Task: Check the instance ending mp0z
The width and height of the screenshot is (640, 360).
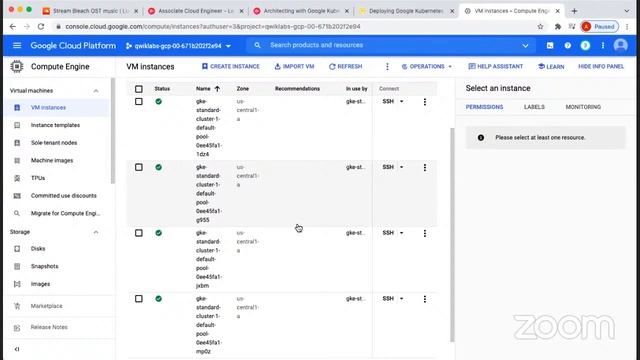Action: pos(139,298)
